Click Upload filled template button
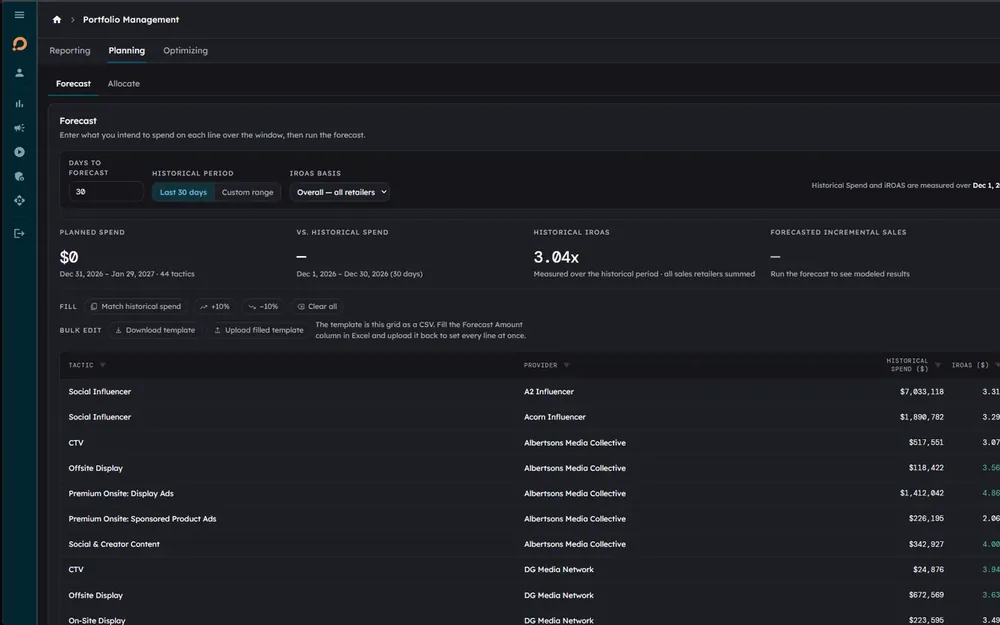This screenshot has height=625, width=1000. (x=259, y=330)
